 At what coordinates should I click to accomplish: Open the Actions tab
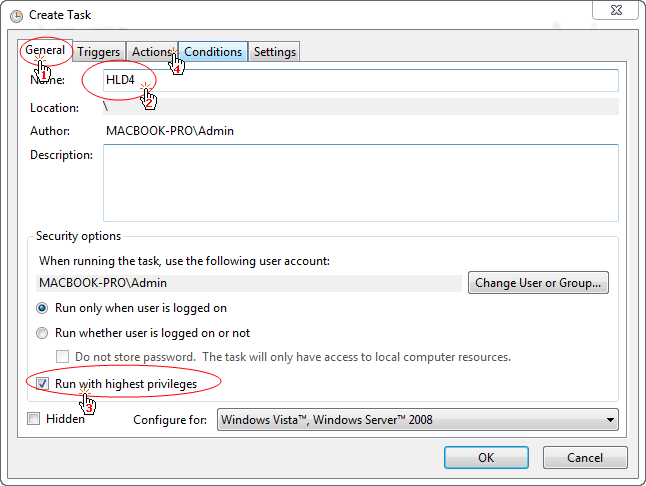[152, 52]
